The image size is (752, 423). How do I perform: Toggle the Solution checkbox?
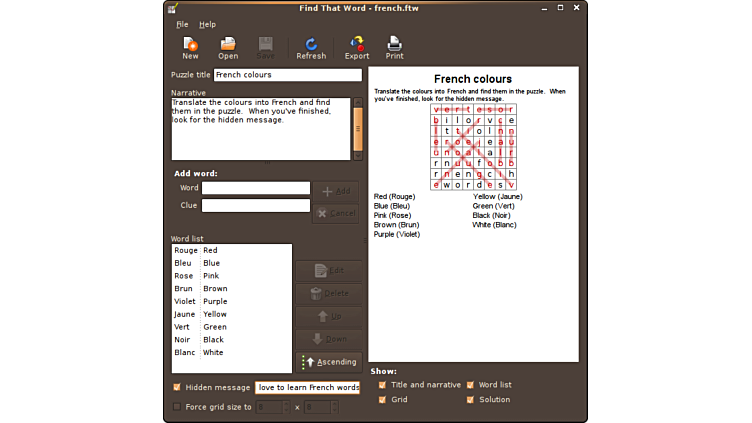point(470,399)
